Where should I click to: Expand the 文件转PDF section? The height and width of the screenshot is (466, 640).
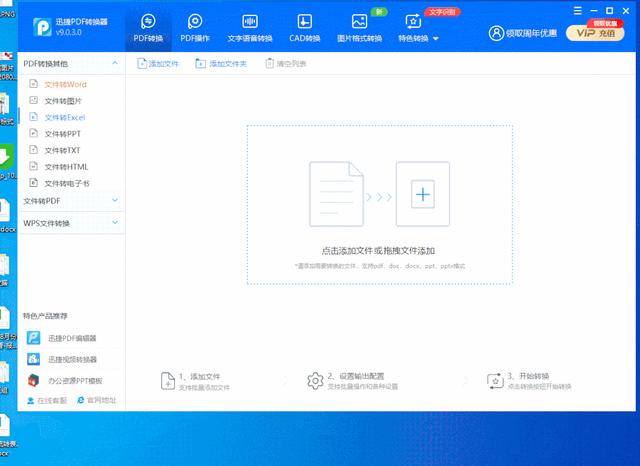click(115, 200)
